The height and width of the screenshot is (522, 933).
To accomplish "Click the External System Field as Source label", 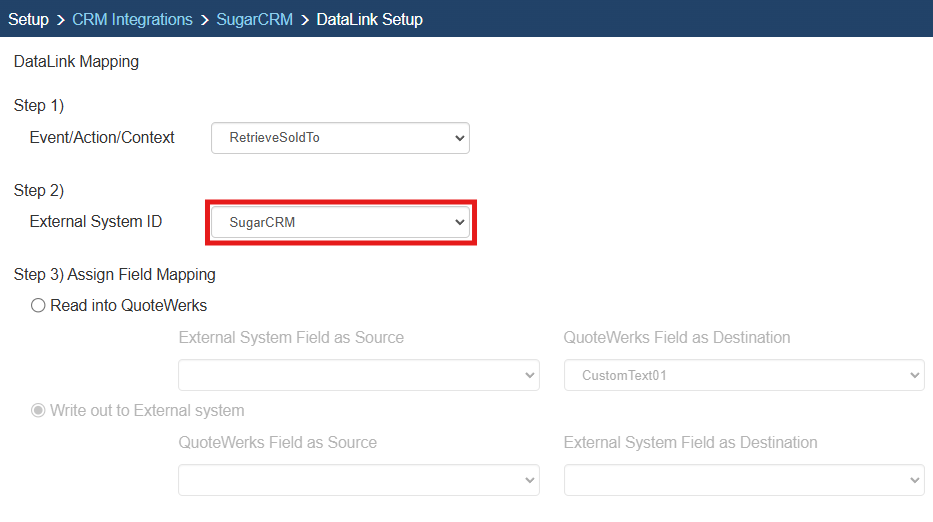I will point(291,338).
